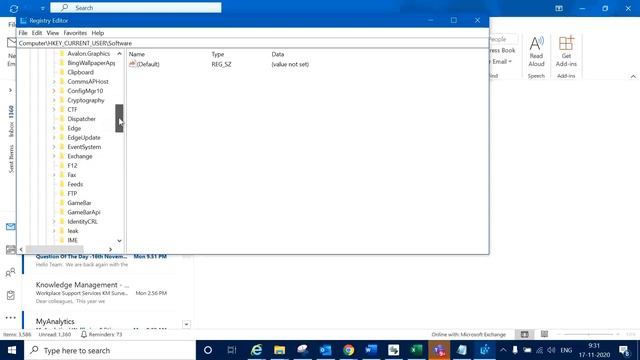Click the registry tree vertical scrollbar thumb
Viewport: 640px width, 360px height.
click(119, 118)
